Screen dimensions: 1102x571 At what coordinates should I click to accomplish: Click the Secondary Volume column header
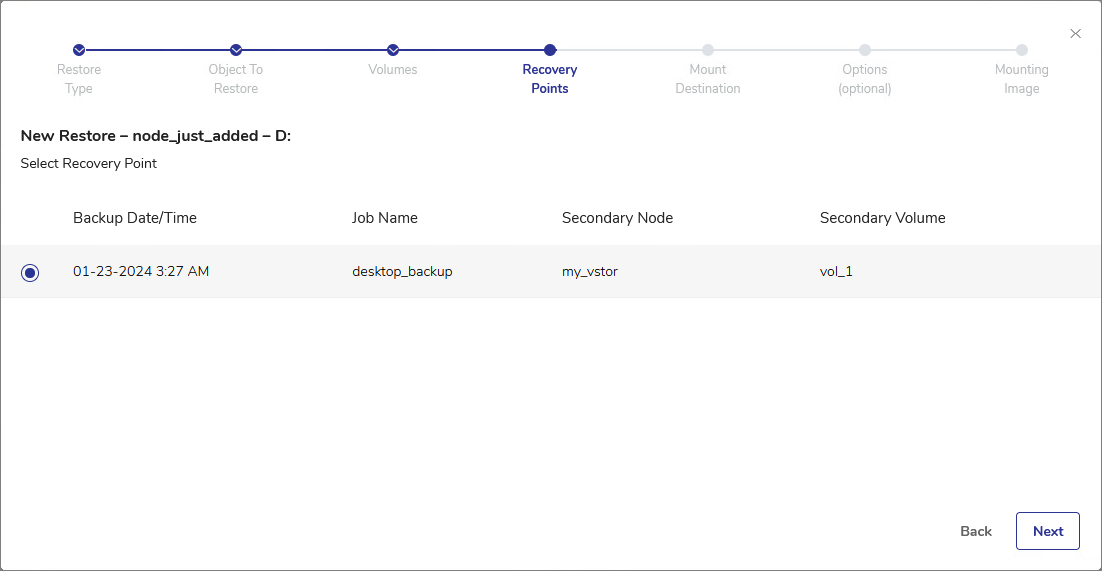click(882, 218)
